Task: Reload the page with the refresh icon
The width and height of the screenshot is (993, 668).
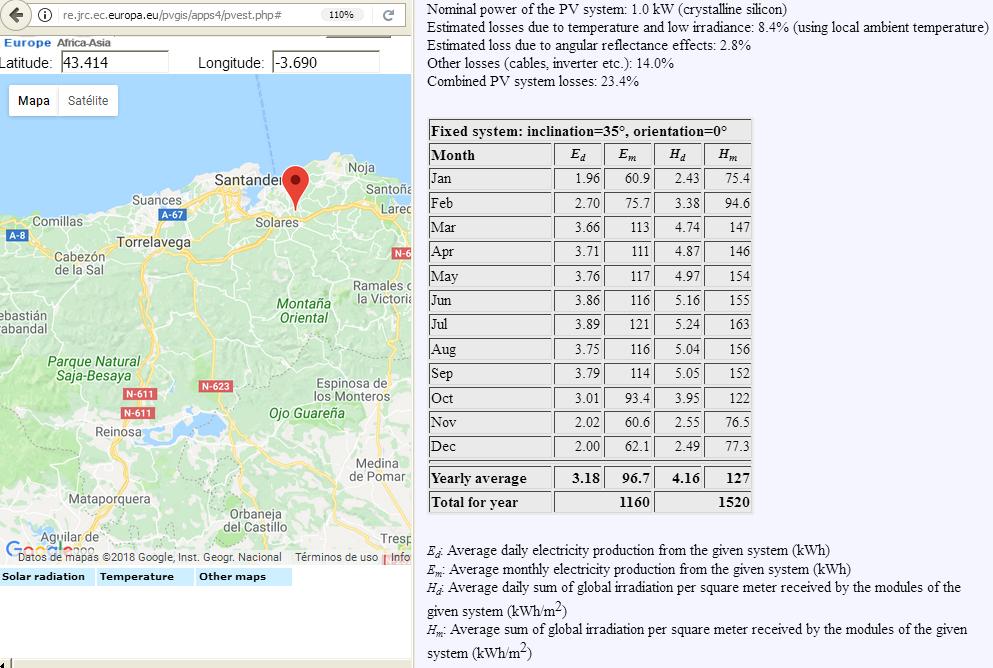Action: coord(389,15)
